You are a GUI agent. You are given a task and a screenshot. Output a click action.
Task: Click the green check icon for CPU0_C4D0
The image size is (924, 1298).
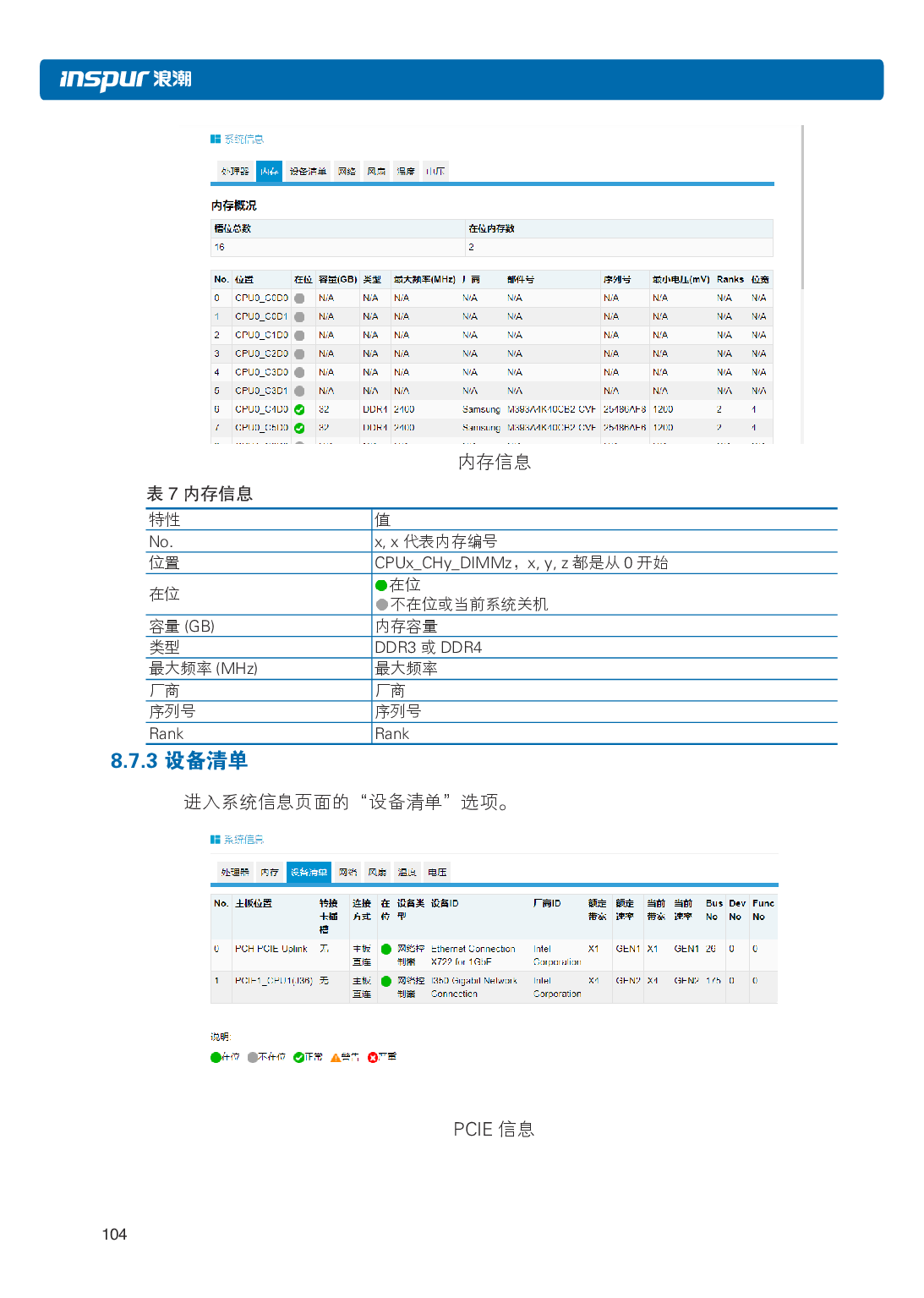pos(299,409)
